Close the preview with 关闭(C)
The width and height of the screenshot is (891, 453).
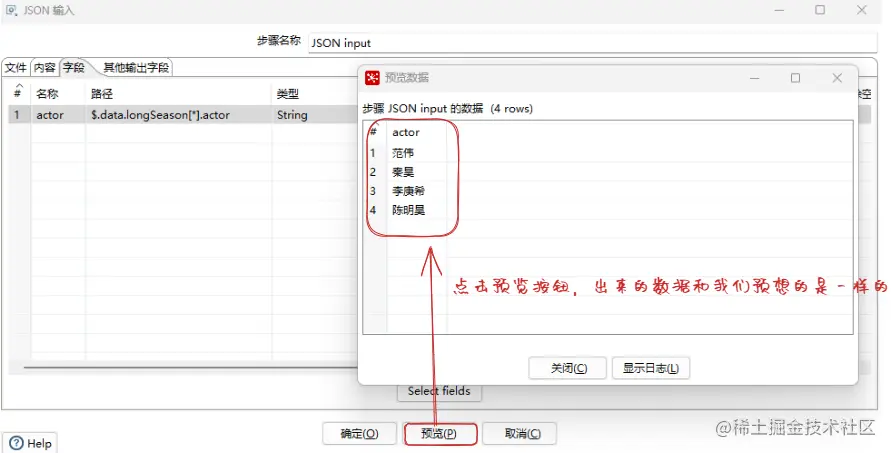point(568,368)
